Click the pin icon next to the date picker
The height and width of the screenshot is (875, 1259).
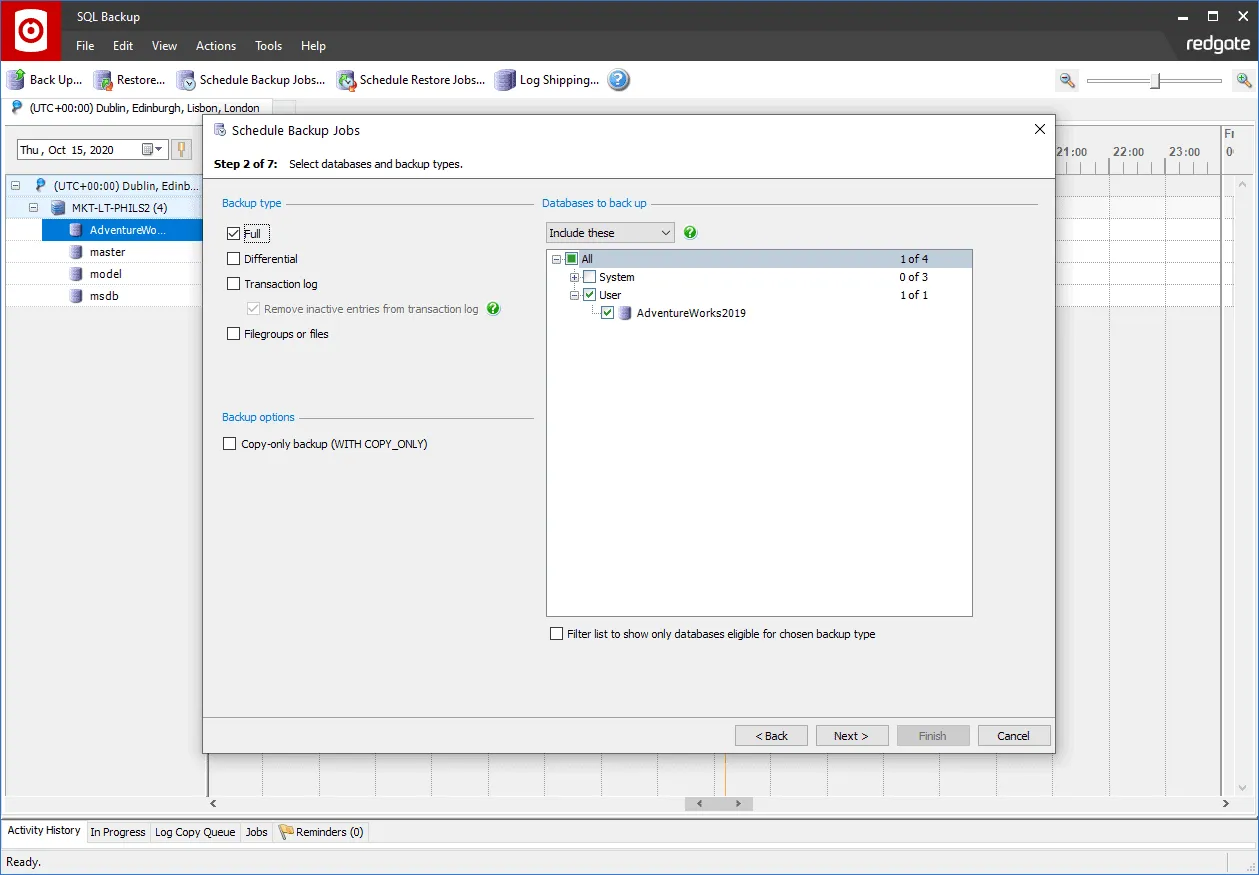(180, 148)
